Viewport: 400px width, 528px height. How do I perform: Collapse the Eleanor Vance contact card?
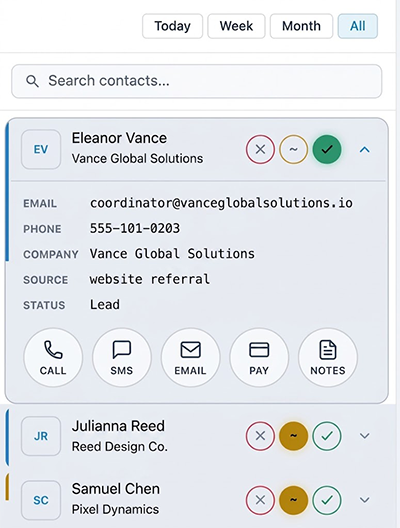click(x=365, y=150)
